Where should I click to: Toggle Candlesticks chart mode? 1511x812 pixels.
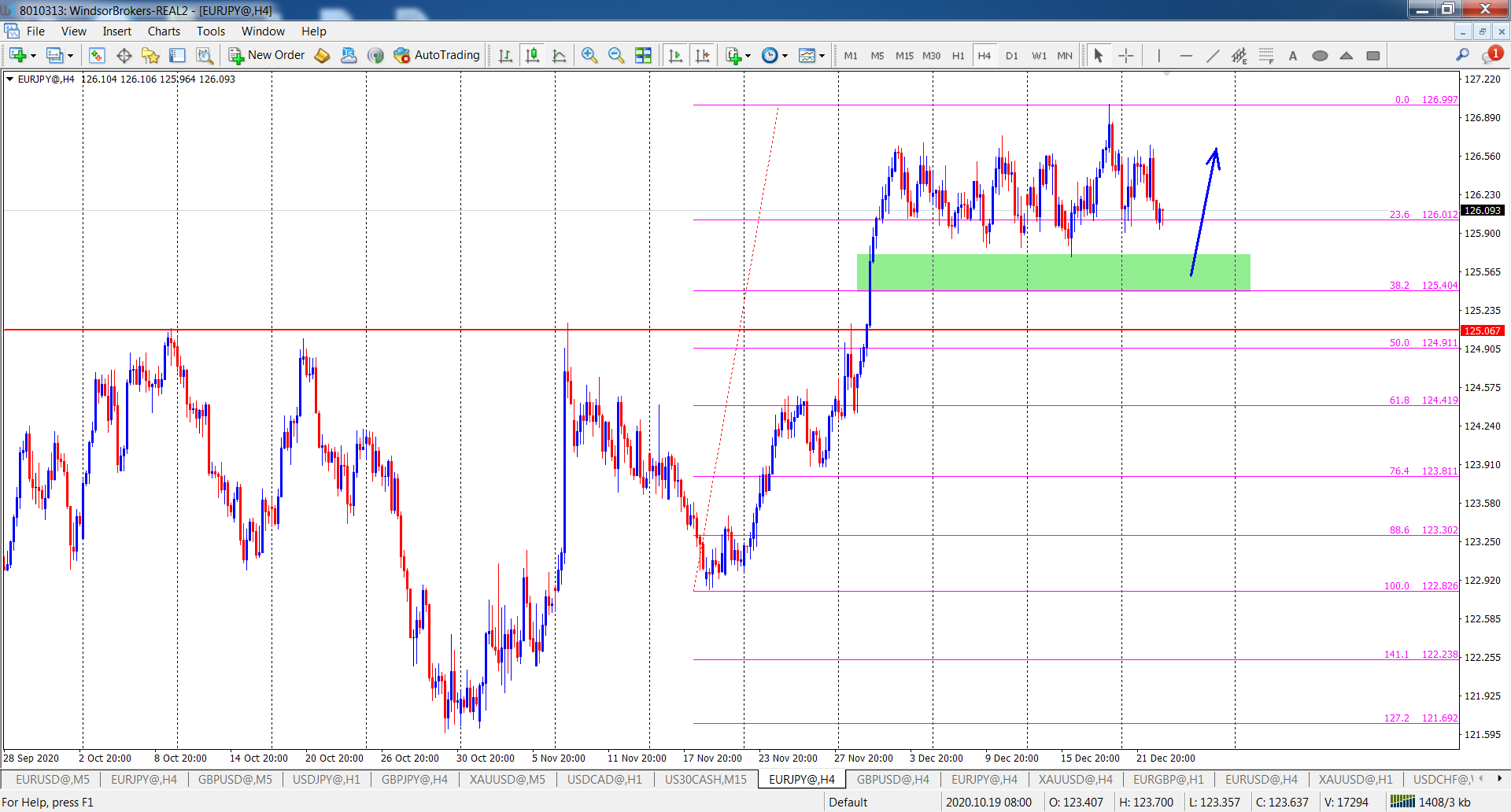pyautogui.click(x=532, y=55)
